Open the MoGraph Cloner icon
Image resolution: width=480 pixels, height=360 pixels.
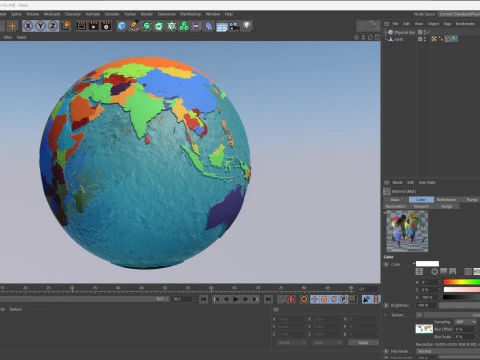click(184, 26)
